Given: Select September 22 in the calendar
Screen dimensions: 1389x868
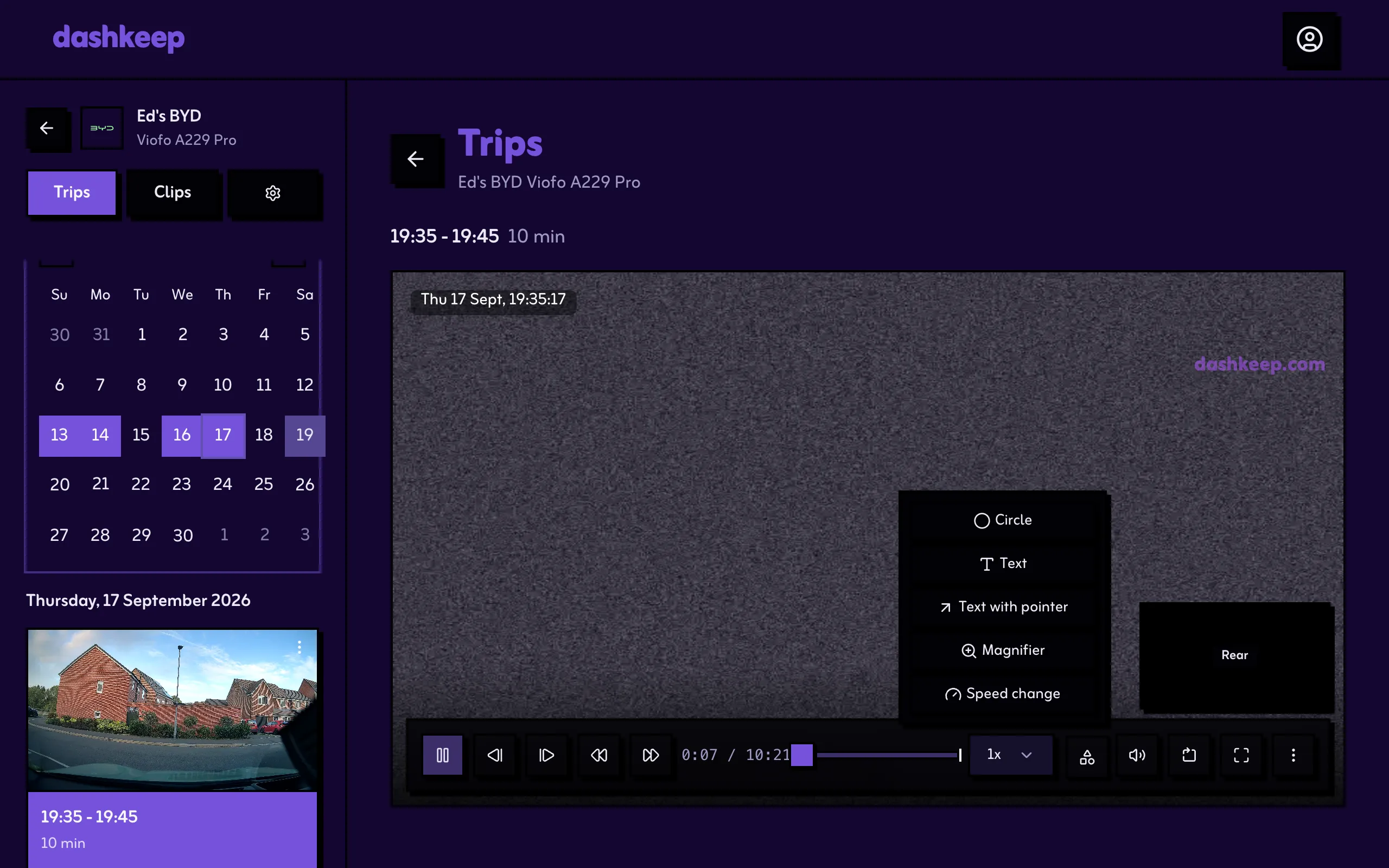Looking at the screenshot, I should click(141, 484).
